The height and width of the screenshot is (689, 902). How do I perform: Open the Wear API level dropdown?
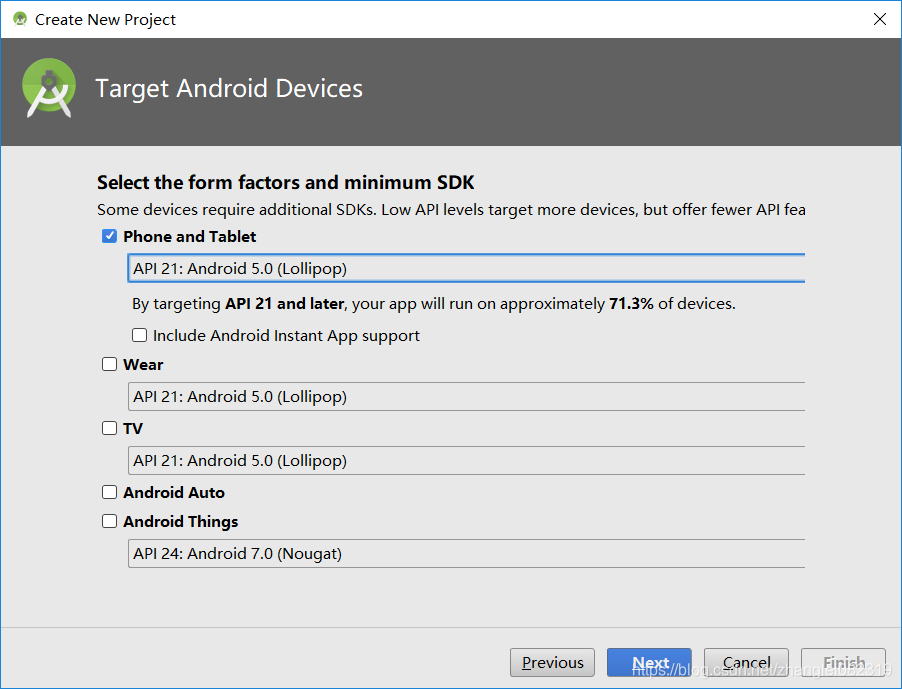[x=466, y=396]
